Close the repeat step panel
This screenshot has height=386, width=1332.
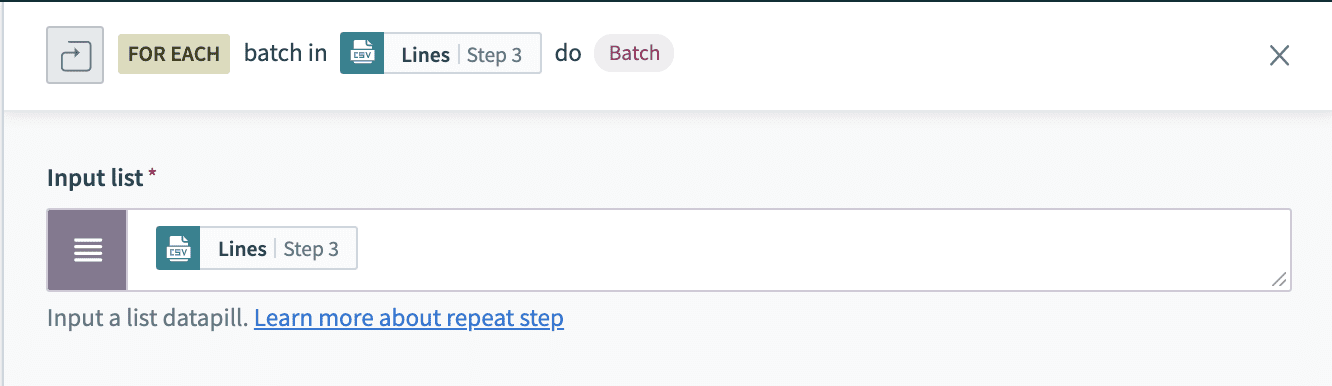point(1279,55)
